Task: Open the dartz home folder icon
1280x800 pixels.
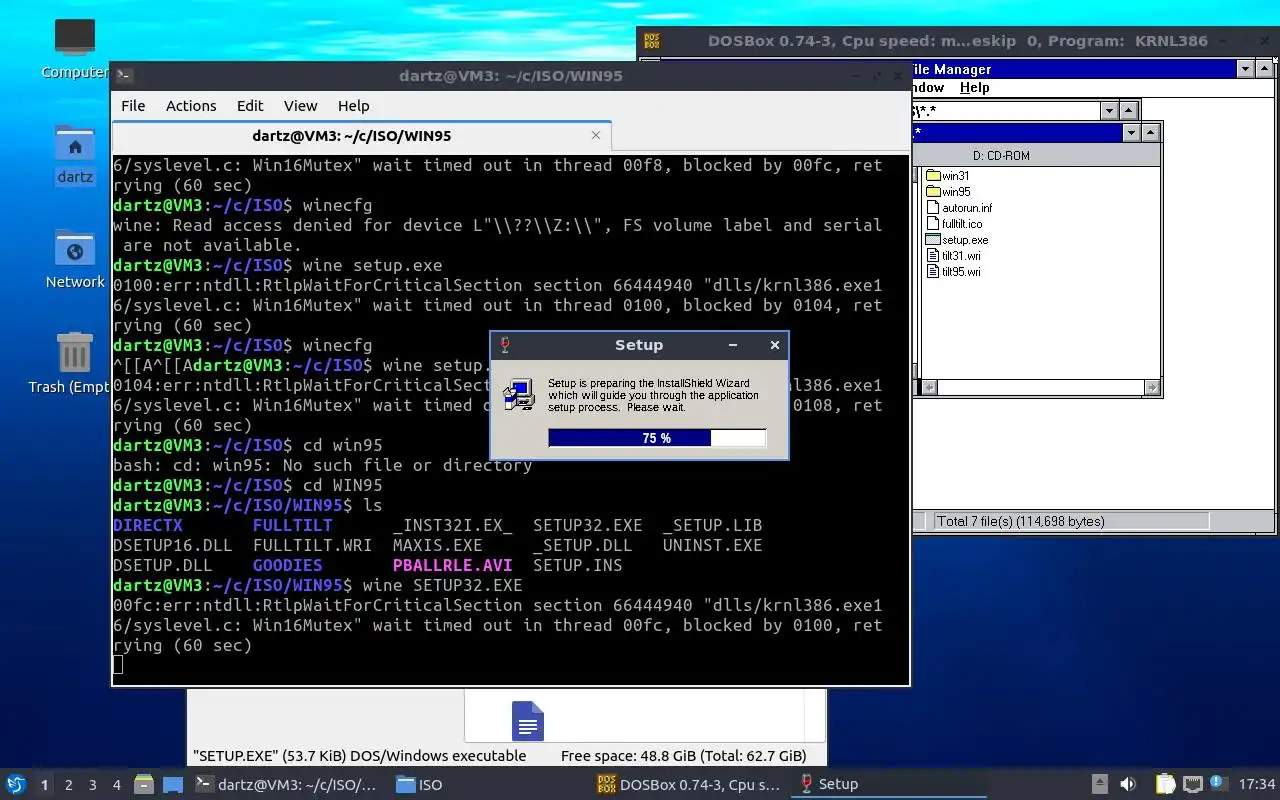Action: [x=75, y=145]
